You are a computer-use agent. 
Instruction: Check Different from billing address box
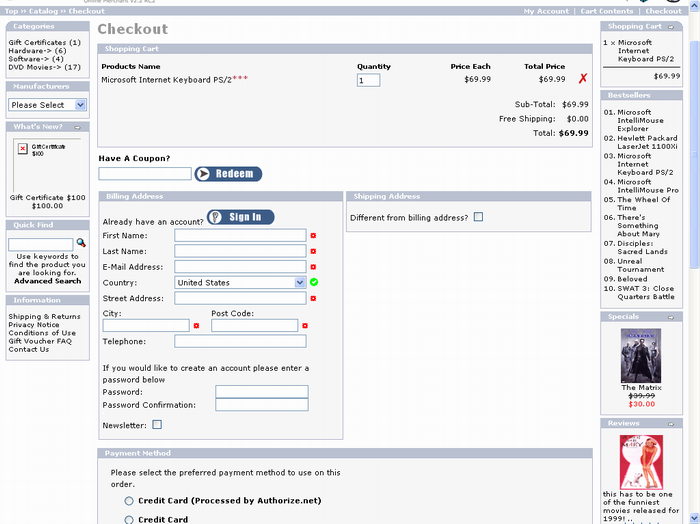[x=478, y=217]
